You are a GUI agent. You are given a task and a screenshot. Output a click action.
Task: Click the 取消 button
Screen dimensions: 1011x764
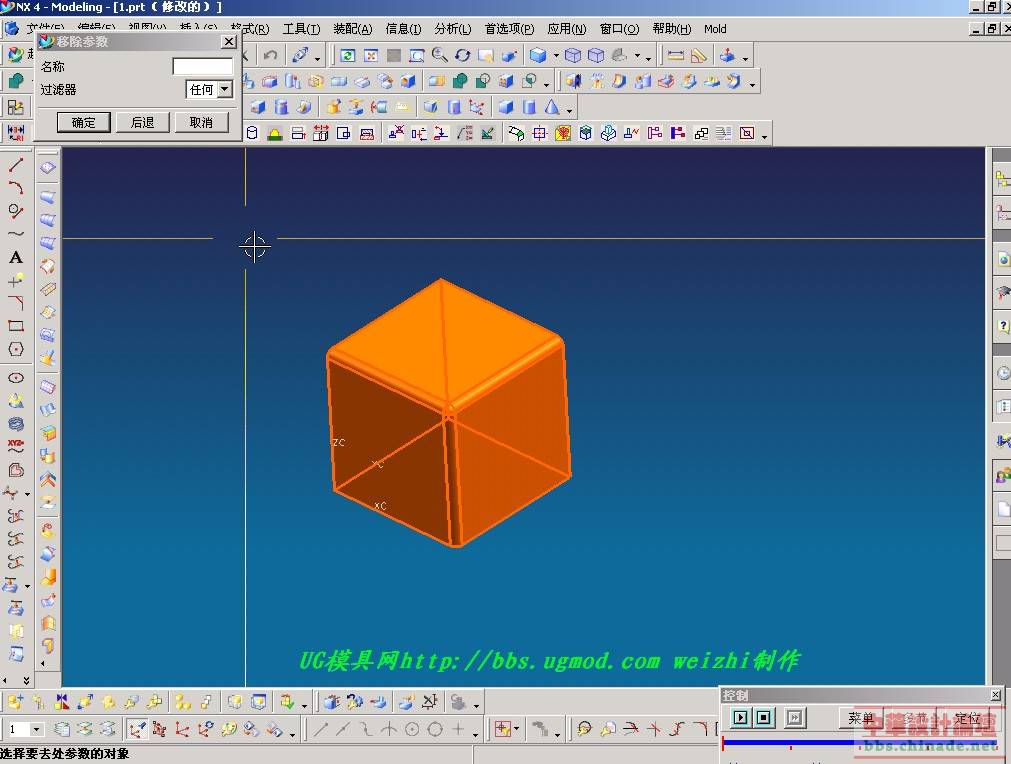pyautogui.click(x=201, y=122)
